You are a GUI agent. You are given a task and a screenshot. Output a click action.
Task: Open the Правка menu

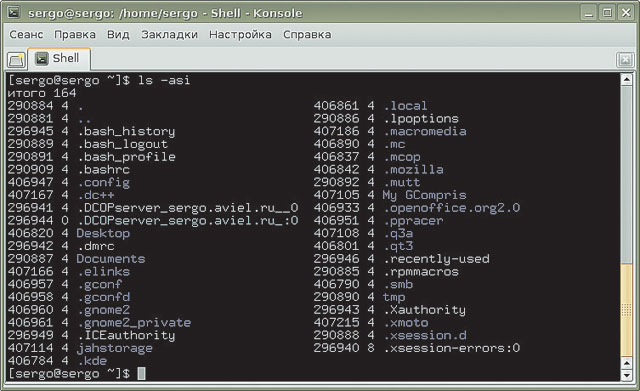75,35
